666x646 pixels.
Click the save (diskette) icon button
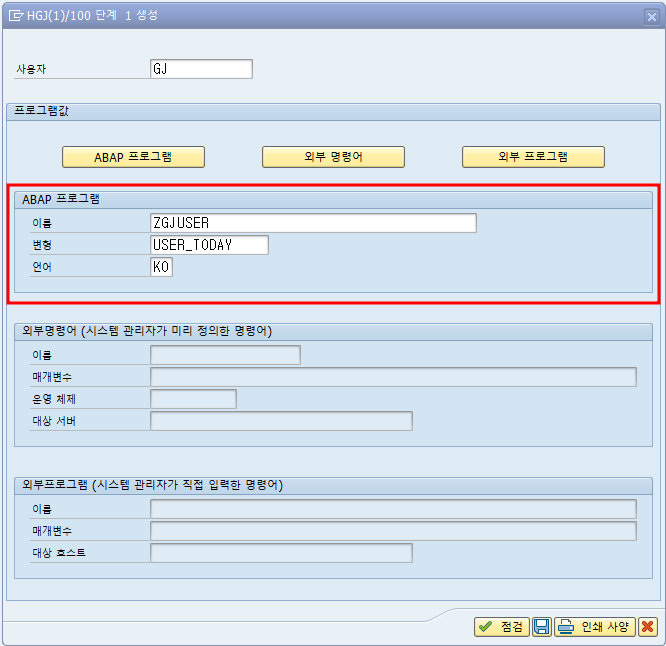click(x=542, y=626)
